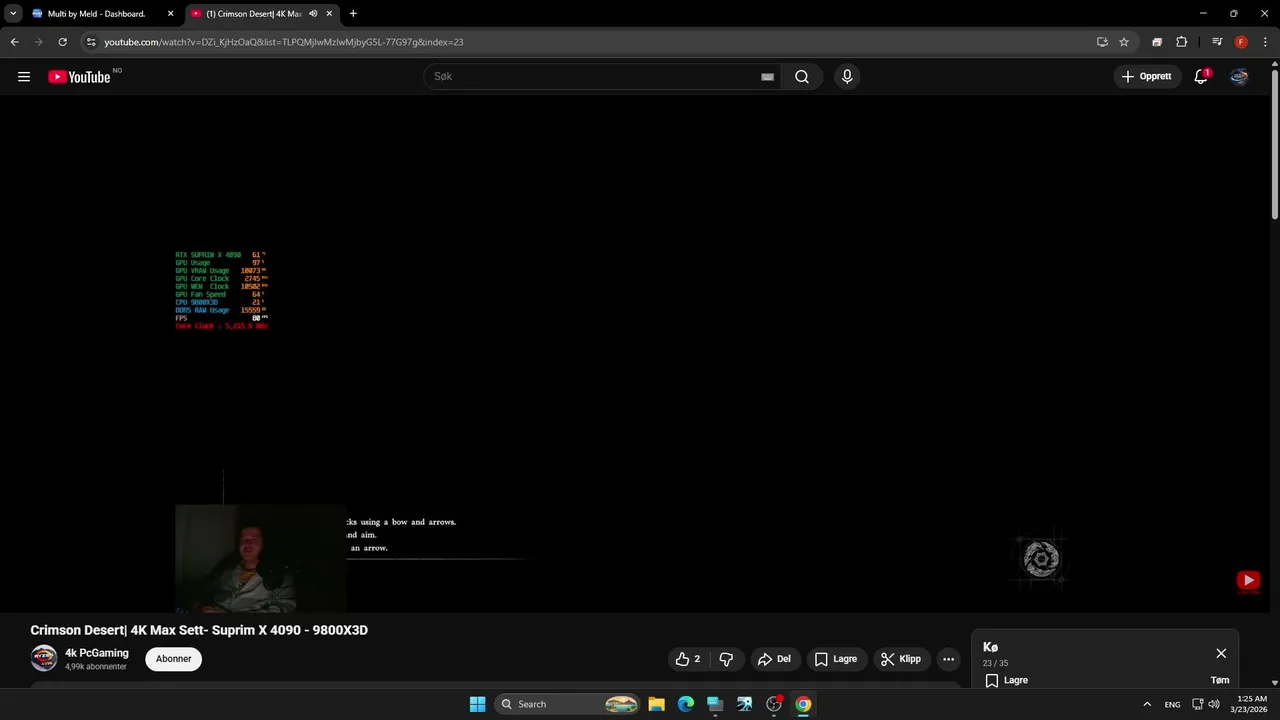The width and height of the screenshot is (1280, 720).
Task: Open Chrome three-dot menu
Action: (1265, 42)
